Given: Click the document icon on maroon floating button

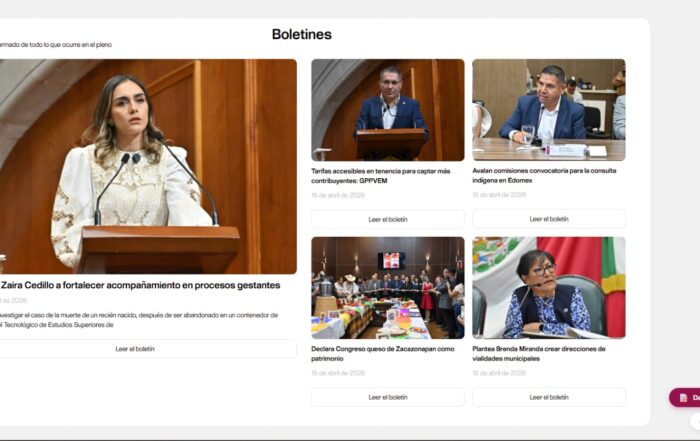Looking at the screenshot, I should [684, 397].
